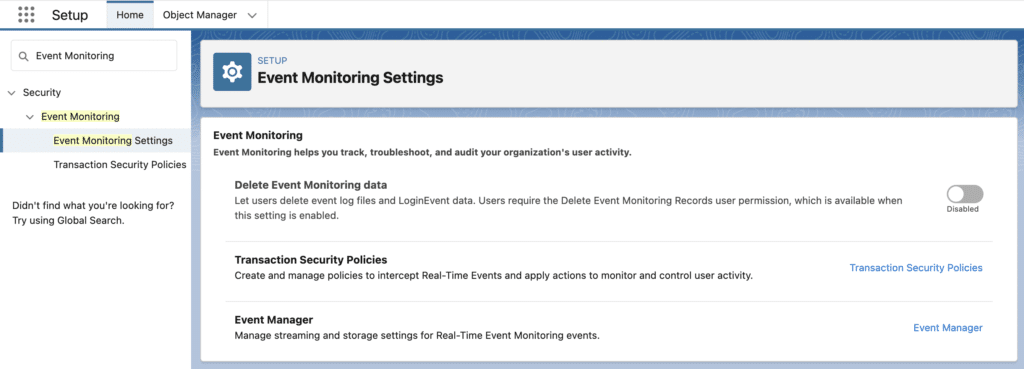Collapse the Security tree section

pyautogui.click(x=11, y=93)
